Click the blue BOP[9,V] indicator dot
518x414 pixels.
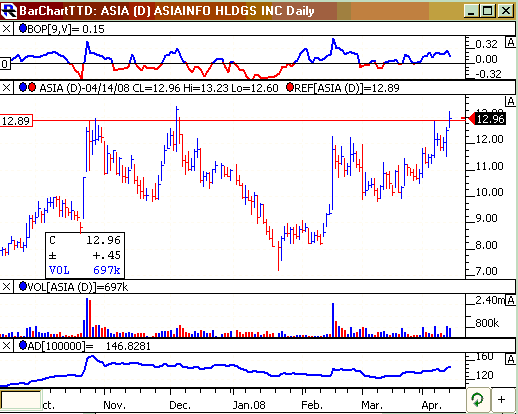point(23,29)
